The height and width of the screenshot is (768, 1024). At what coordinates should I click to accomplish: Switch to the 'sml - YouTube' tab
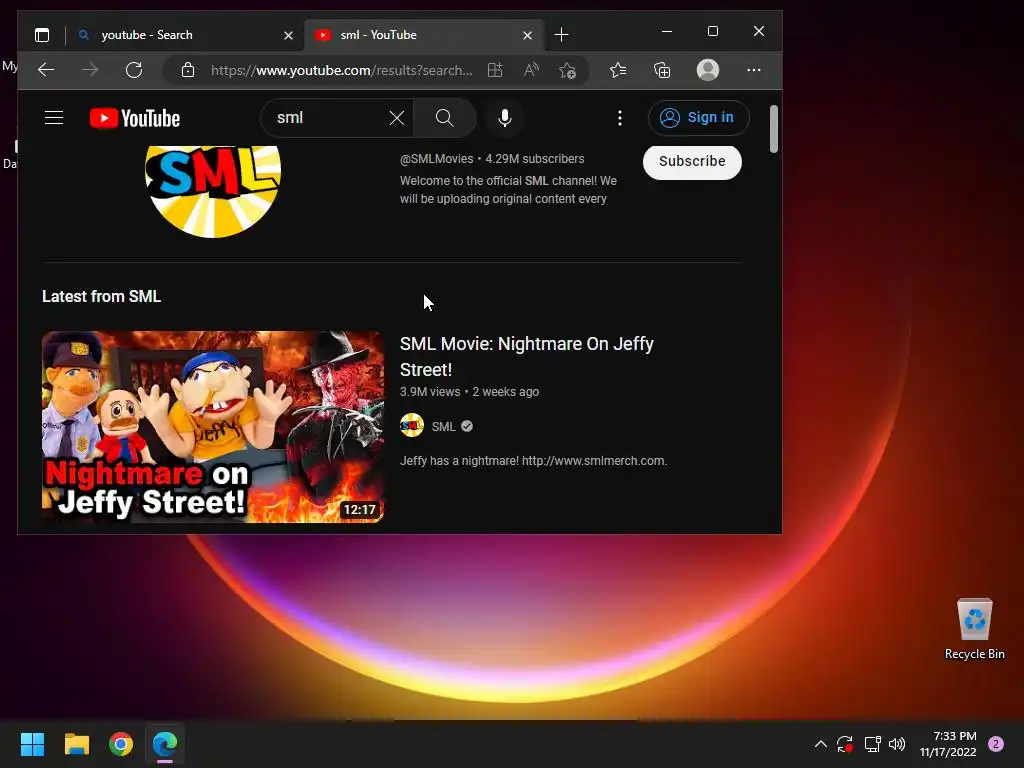click(423, 35)
